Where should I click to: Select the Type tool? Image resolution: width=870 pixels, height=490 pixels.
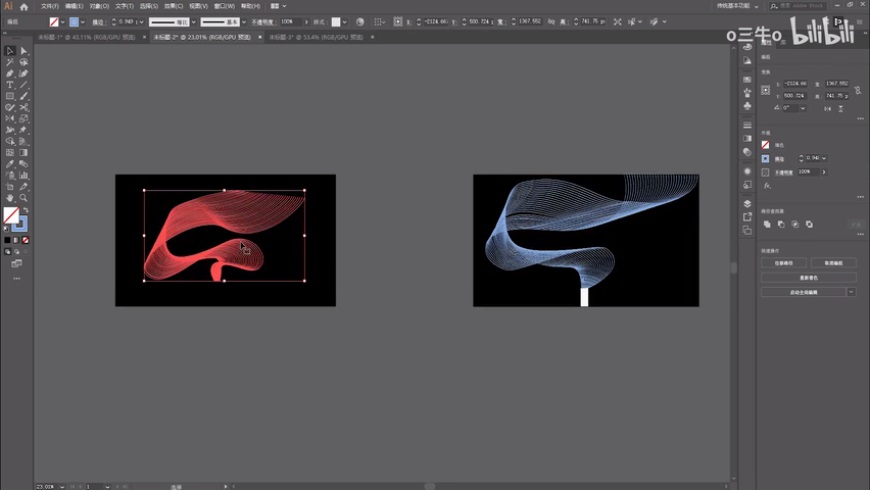tap(10, 85)
